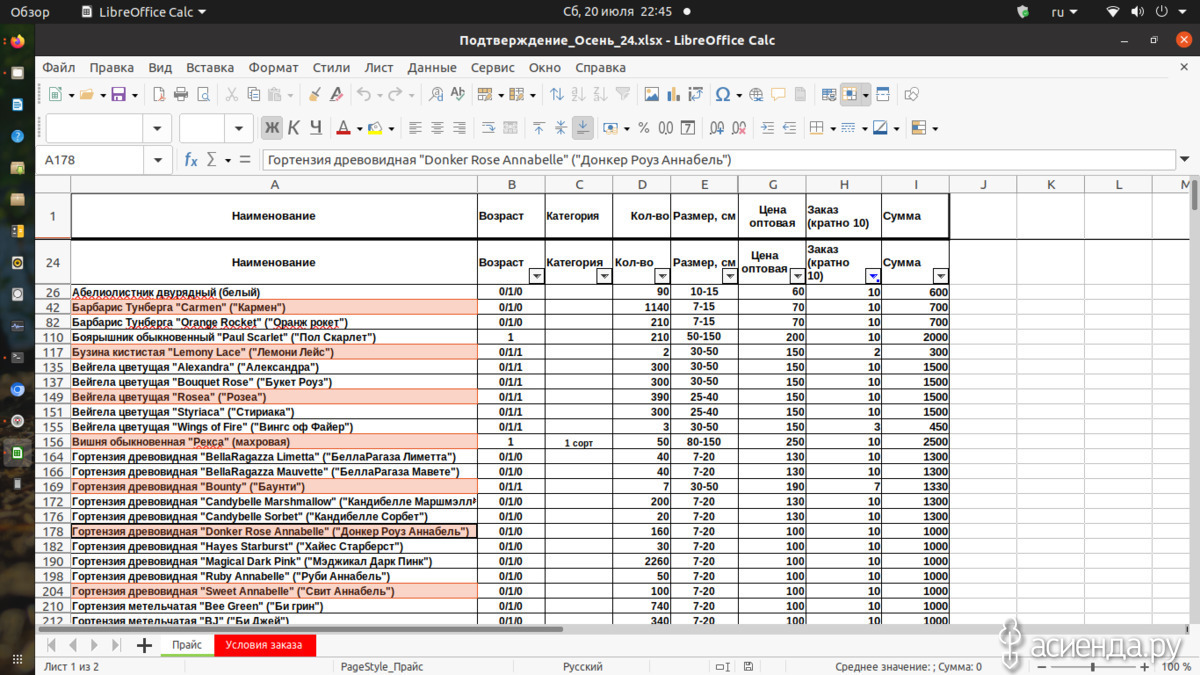Image resolution: width=1200 pixels, height=675 pixels.
Task: Save the document with the floppy icon
Action: [118, 95]
